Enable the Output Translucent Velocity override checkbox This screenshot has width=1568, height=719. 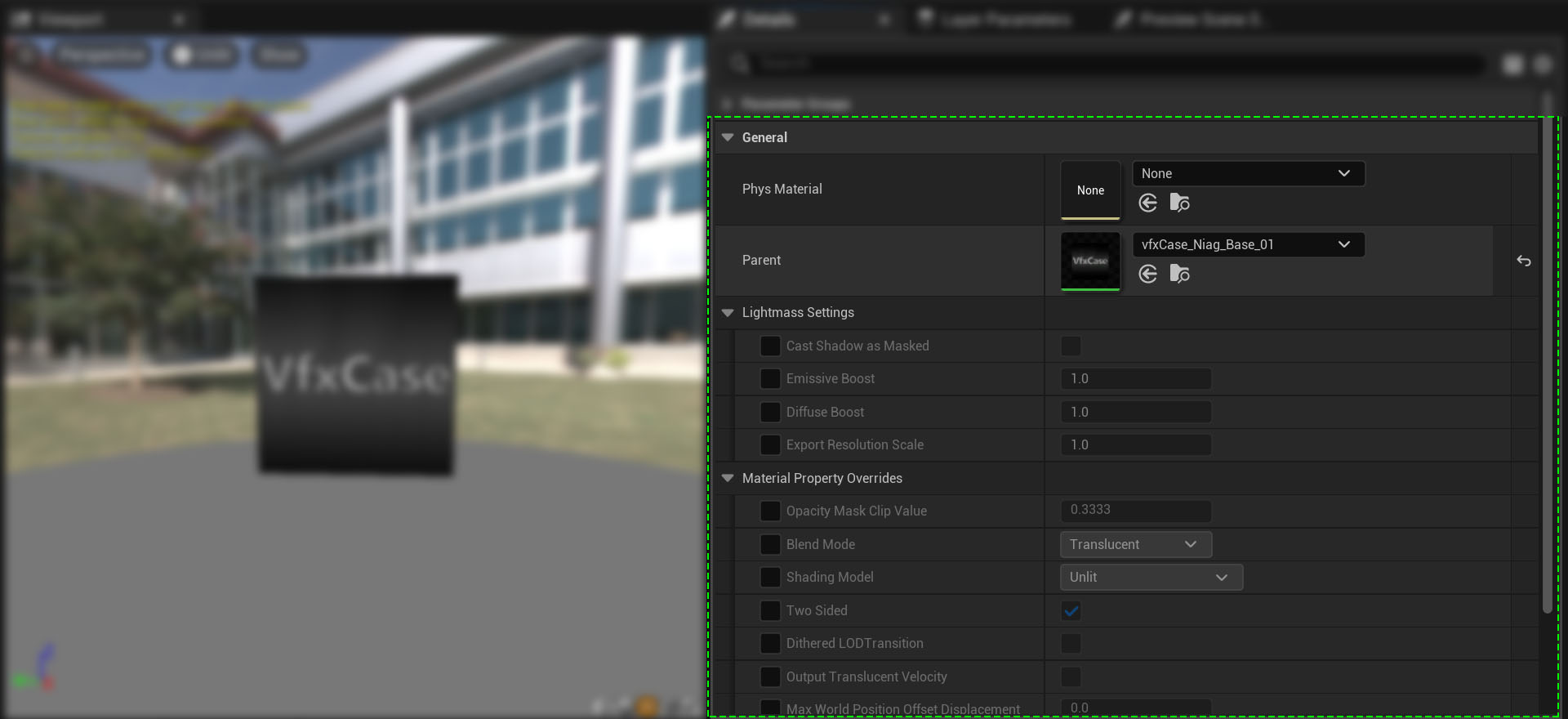[x=770, y=677]
